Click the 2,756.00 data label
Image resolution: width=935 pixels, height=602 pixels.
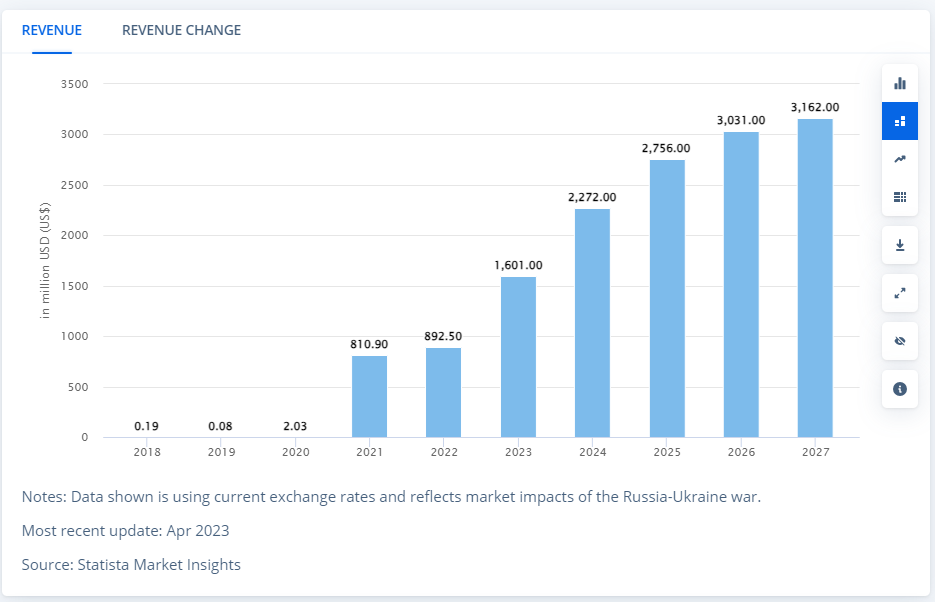666,148
